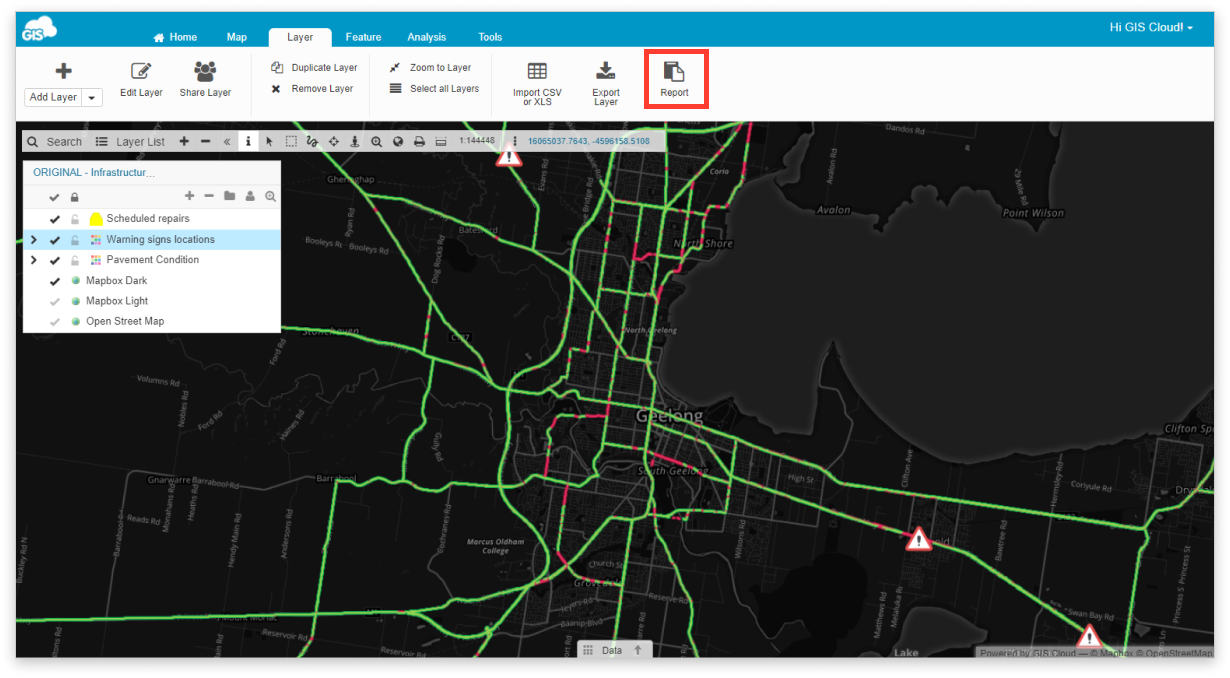Expand the Pavement Condition layer

[x=33, y=259]
